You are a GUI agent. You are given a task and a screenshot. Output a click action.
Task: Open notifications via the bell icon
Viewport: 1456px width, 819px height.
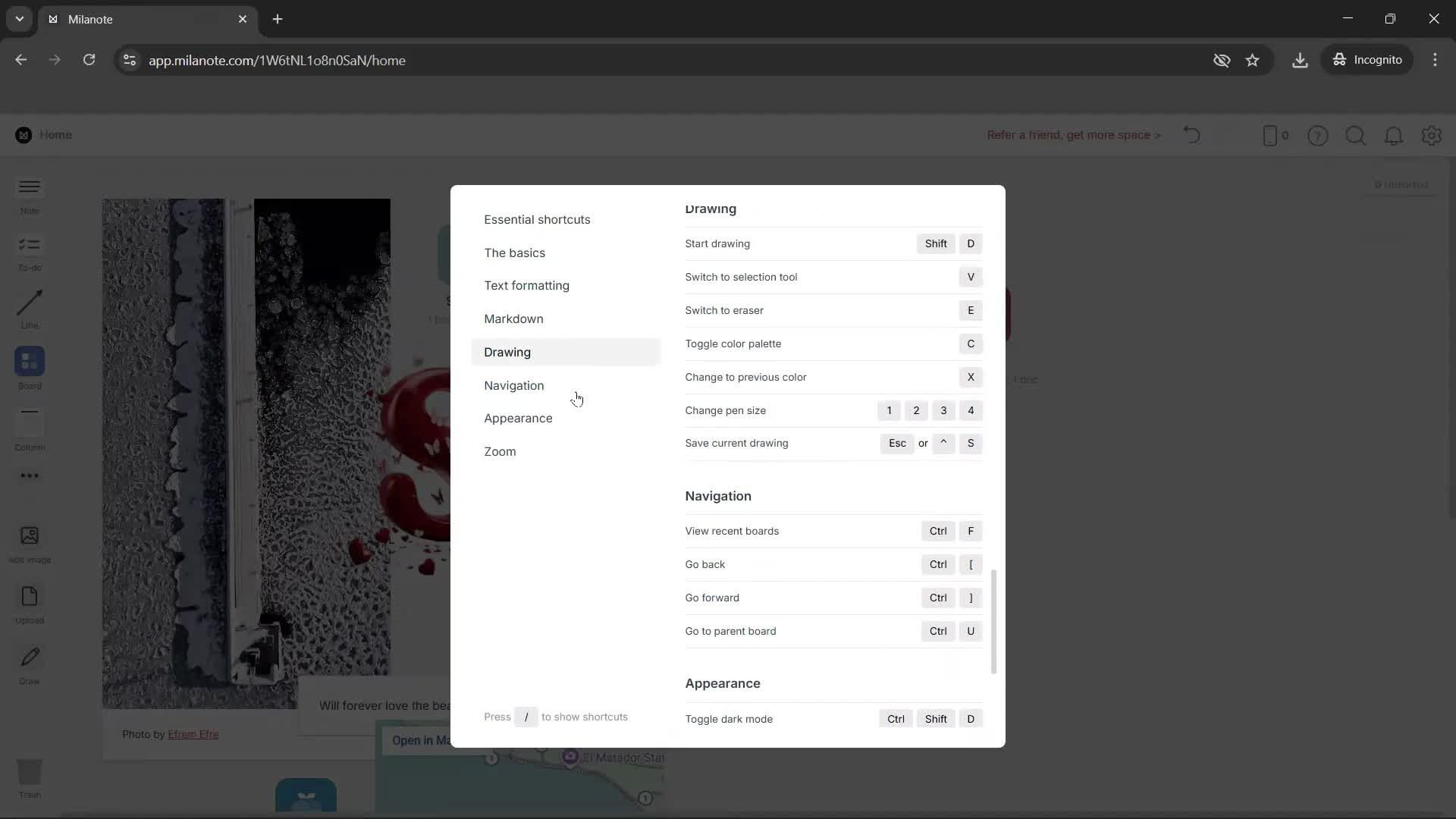tap(1394, 136)
